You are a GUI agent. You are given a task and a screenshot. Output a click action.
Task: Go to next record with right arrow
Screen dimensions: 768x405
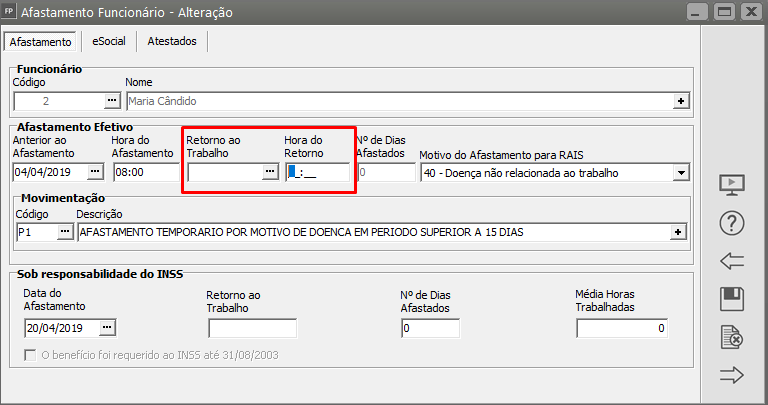pos(732,376)
